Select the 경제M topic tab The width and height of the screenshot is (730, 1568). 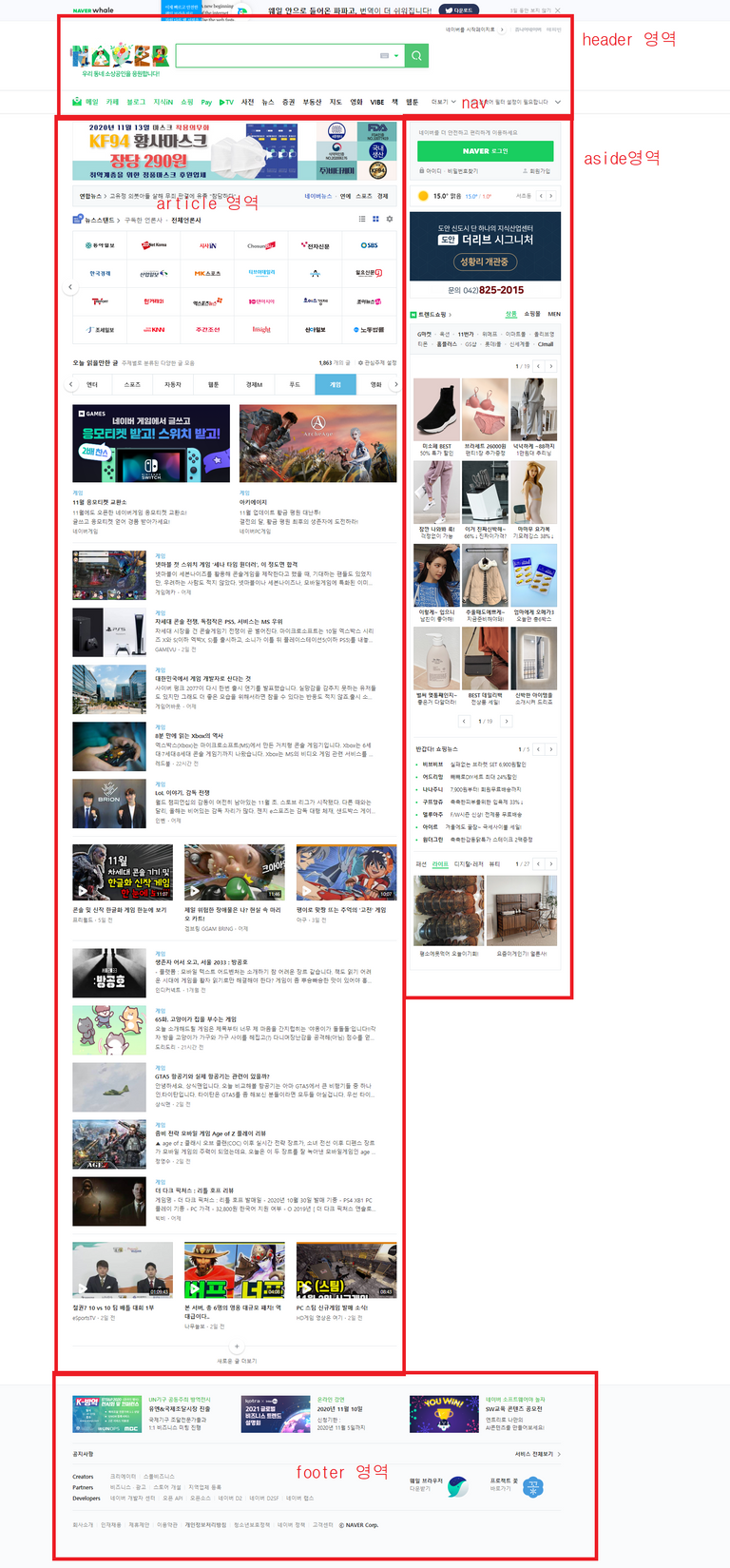pyautogui.click(x=254, y=384)
